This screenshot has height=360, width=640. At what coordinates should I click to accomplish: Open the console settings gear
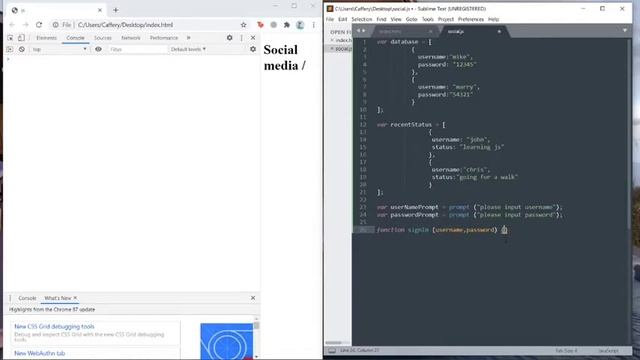pyautogui.click(x=253, y=49)
